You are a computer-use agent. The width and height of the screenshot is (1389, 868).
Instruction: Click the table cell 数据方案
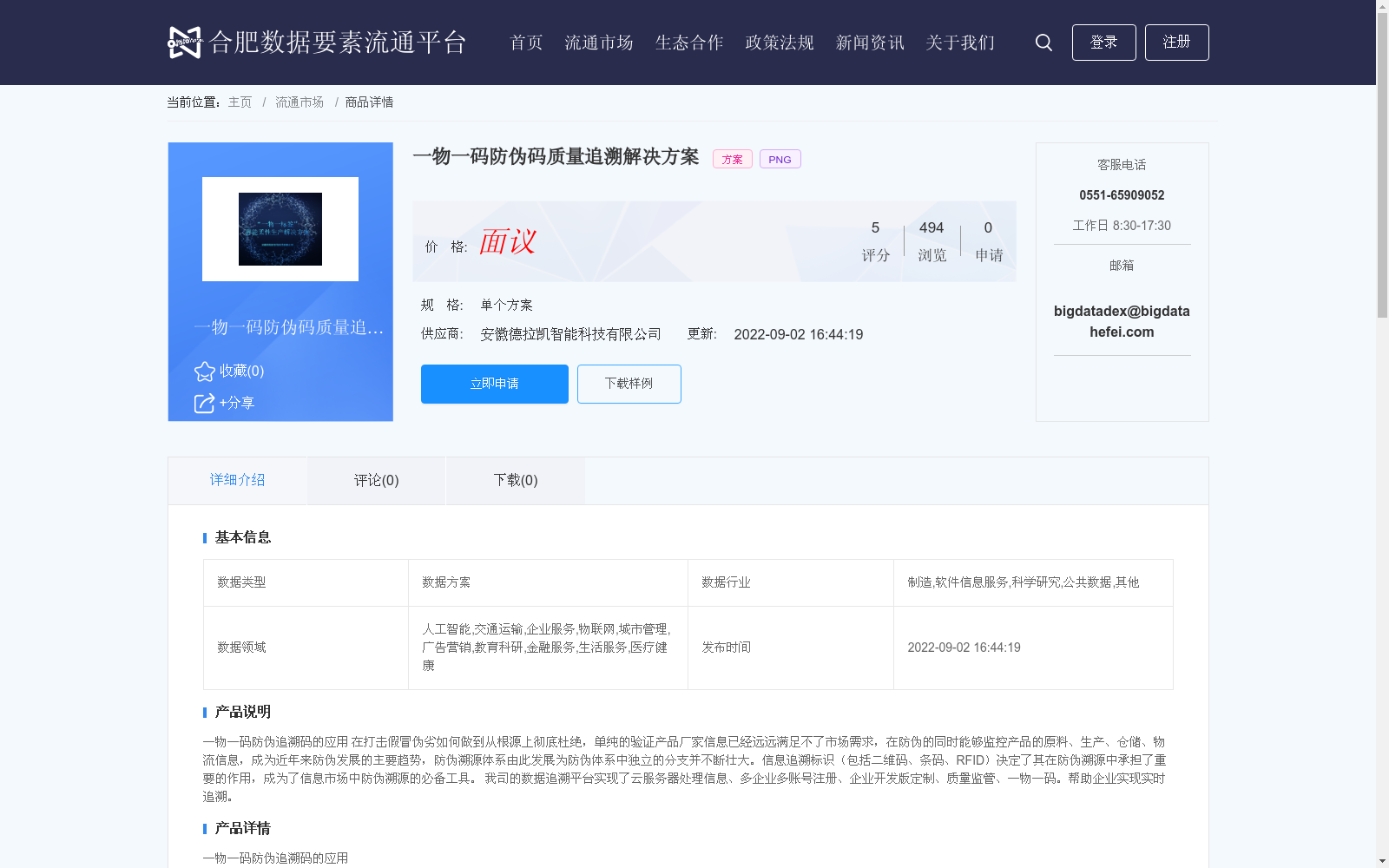coord(548,582)
